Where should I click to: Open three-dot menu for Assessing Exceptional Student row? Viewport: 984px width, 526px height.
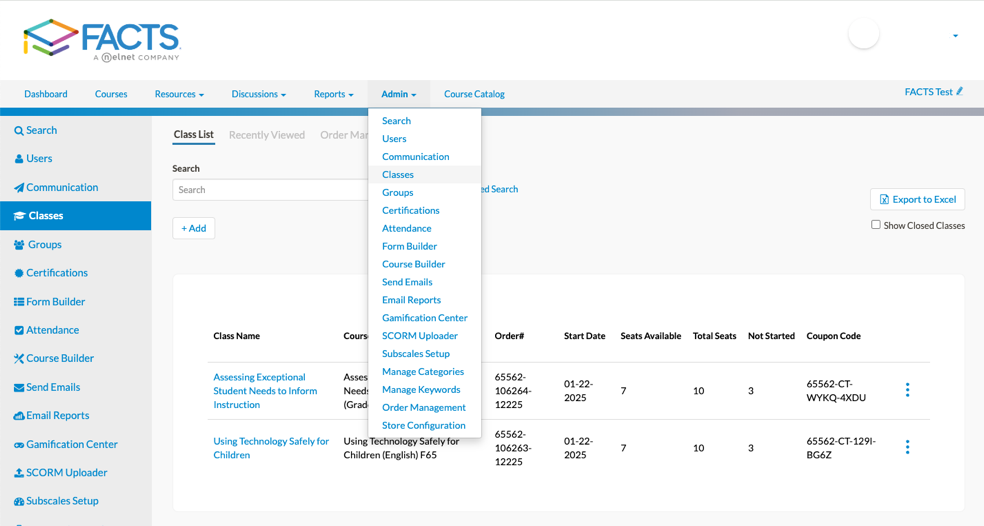coord(907,390)
